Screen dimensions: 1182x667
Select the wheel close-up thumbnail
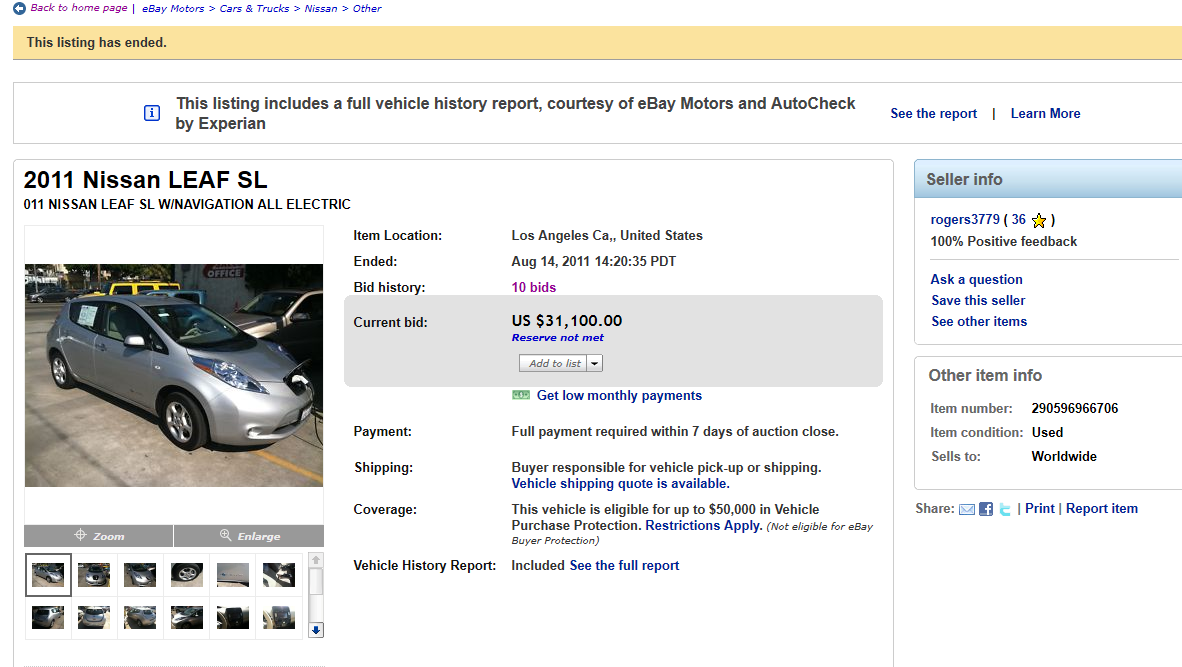coord(187,574)
